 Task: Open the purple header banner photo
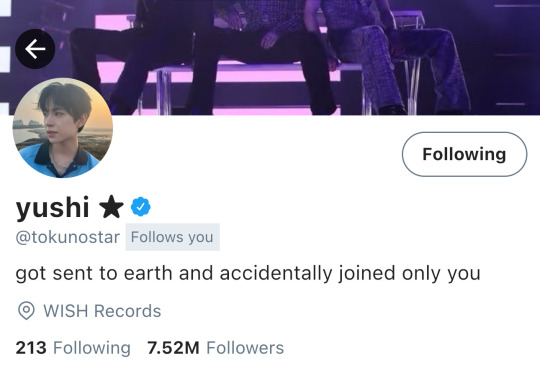pos(270,58)
